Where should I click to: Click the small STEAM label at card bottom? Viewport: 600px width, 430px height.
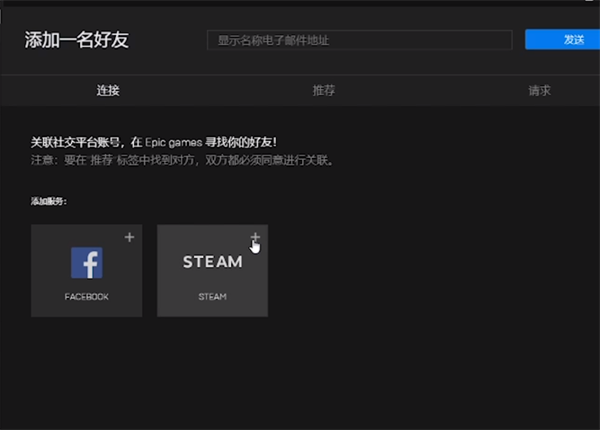pyautogui.click(x=212, y=296)
